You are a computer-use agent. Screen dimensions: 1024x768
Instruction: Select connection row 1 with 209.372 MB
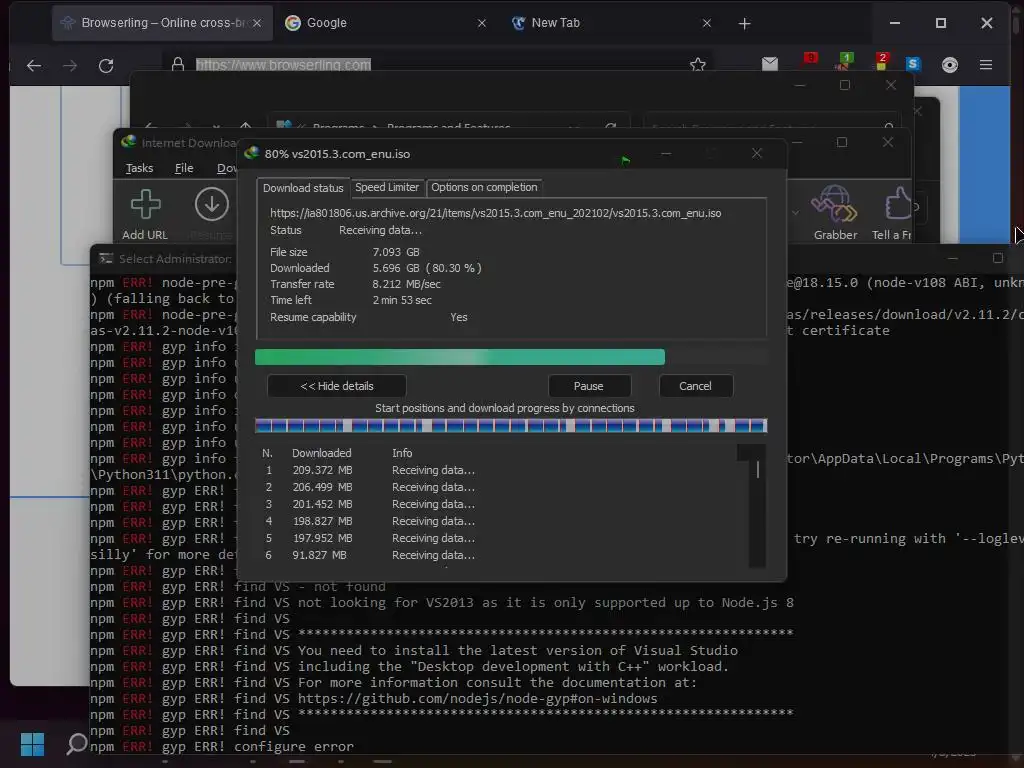369,470
